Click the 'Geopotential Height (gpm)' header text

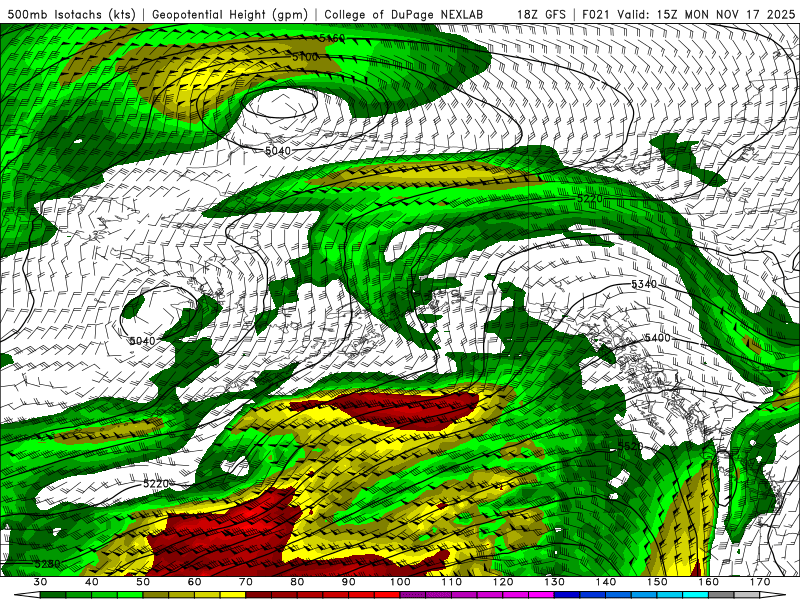point(230,14)
